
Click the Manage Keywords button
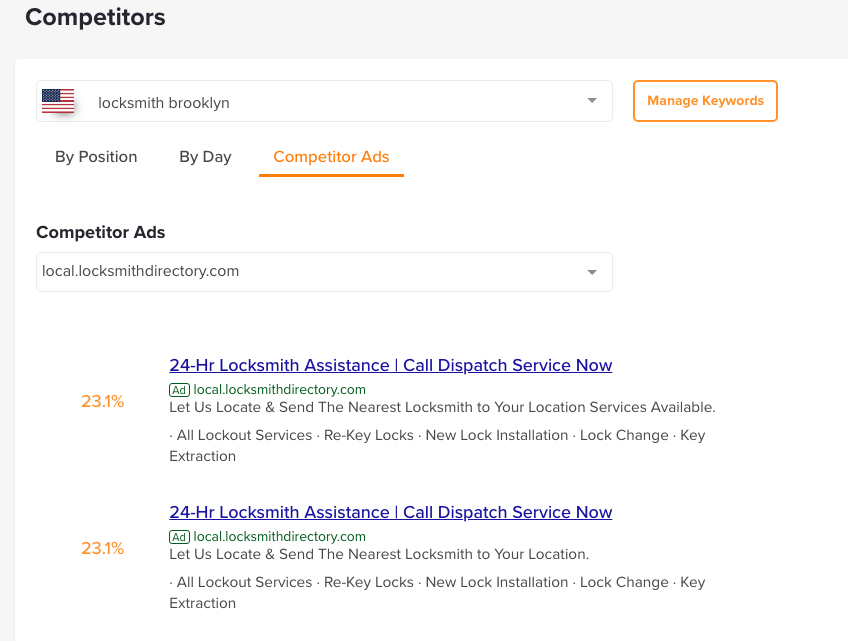point(705,101)
